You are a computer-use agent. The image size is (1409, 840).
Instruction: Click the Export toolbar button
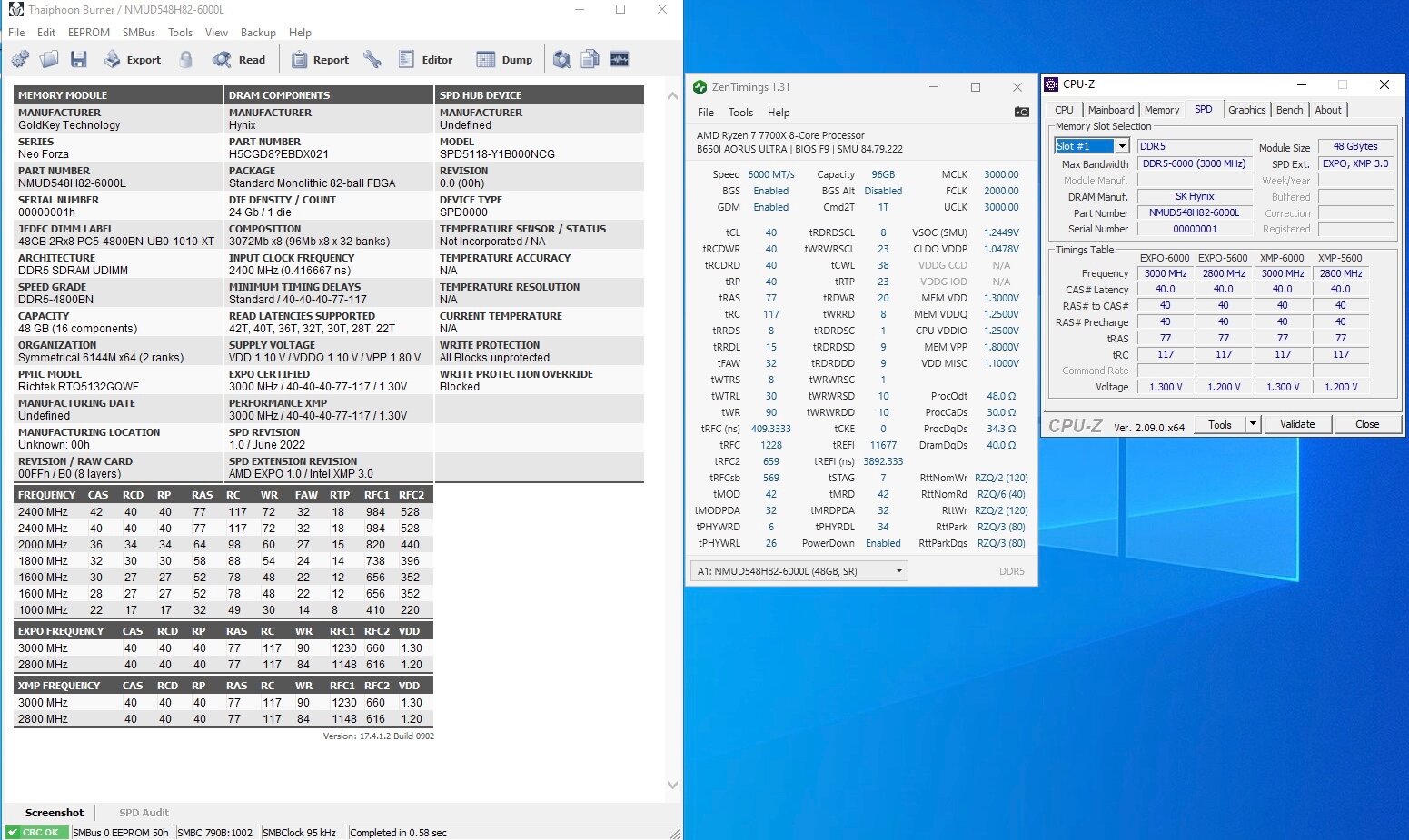coord(133,60)
